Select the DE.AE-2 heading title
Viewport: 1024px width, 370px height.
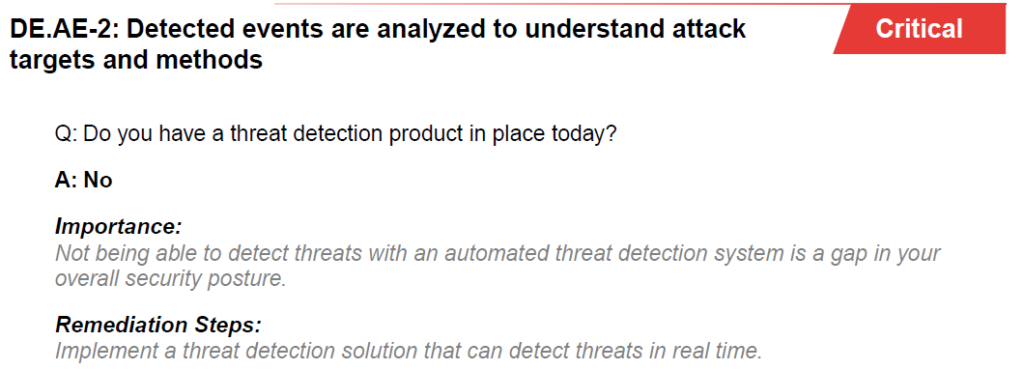[x=377, y=44]
